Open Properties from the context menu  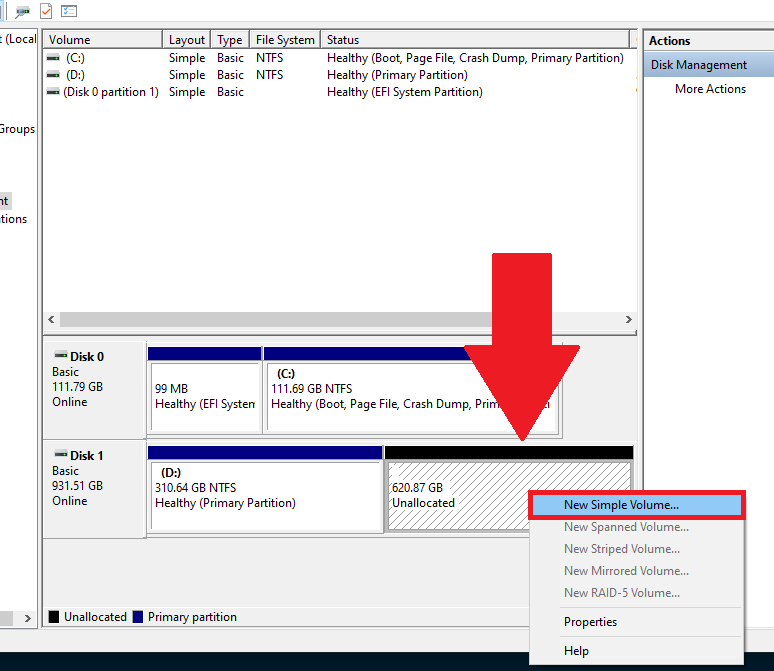590,622
